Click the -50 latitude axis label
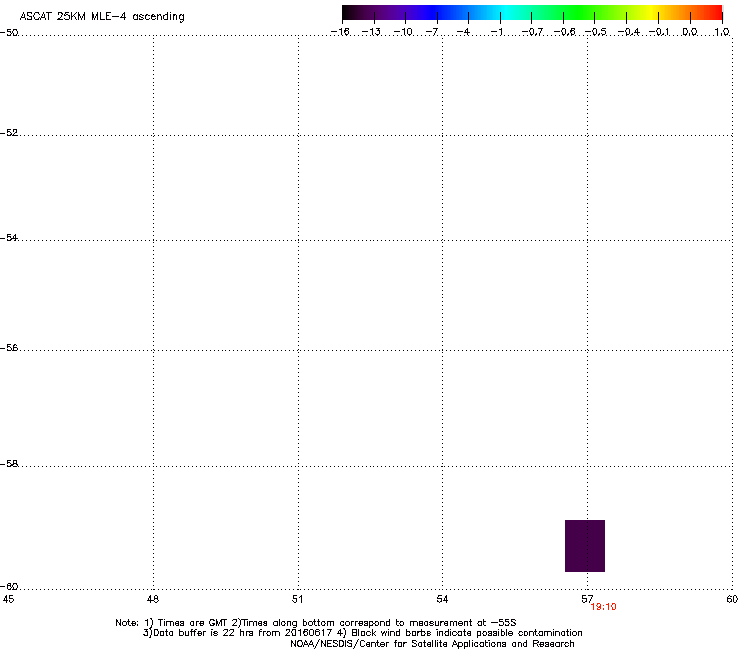Image resolution: width=740 pixels, height=650 pixels. coord(9,33)
